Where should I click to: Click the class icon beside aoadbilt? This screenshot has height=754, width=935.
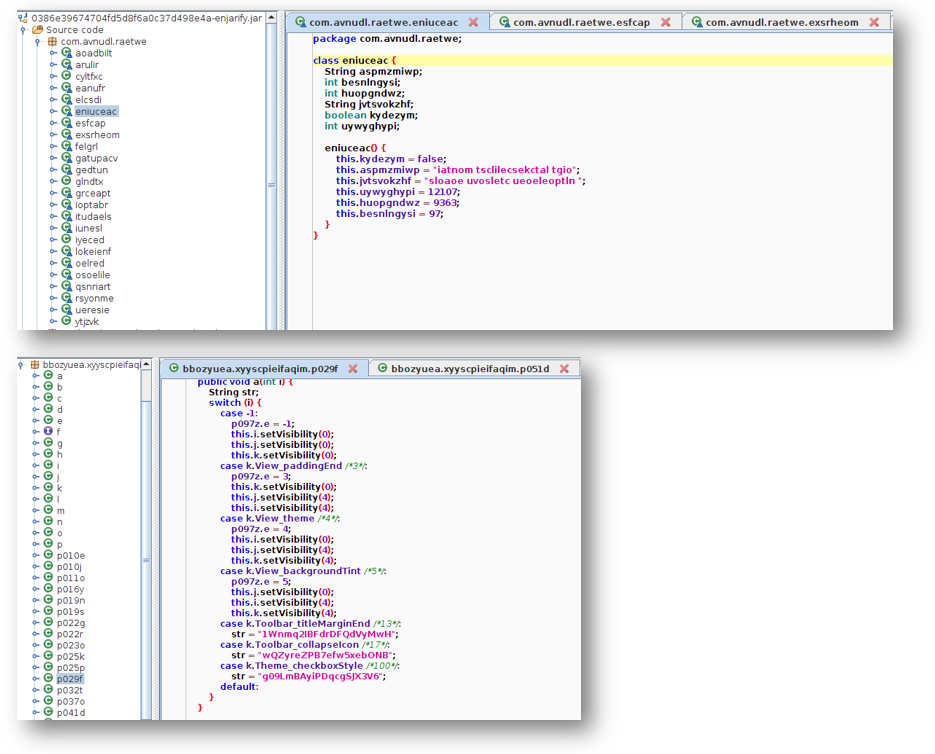point(67,54)
